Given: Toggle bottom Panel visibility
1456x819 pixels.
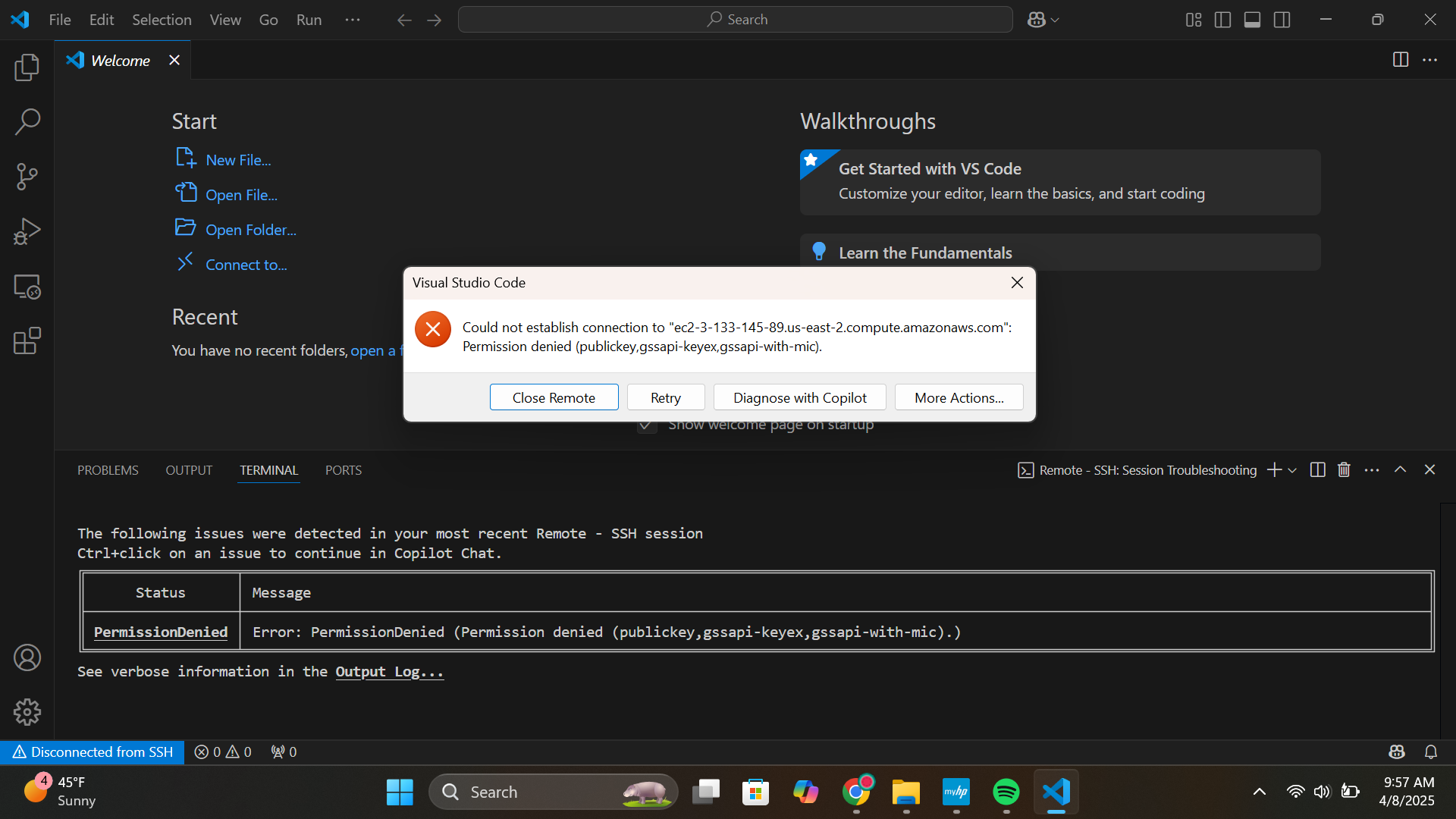Looking at the screenshot, I should pos(1253,20).
